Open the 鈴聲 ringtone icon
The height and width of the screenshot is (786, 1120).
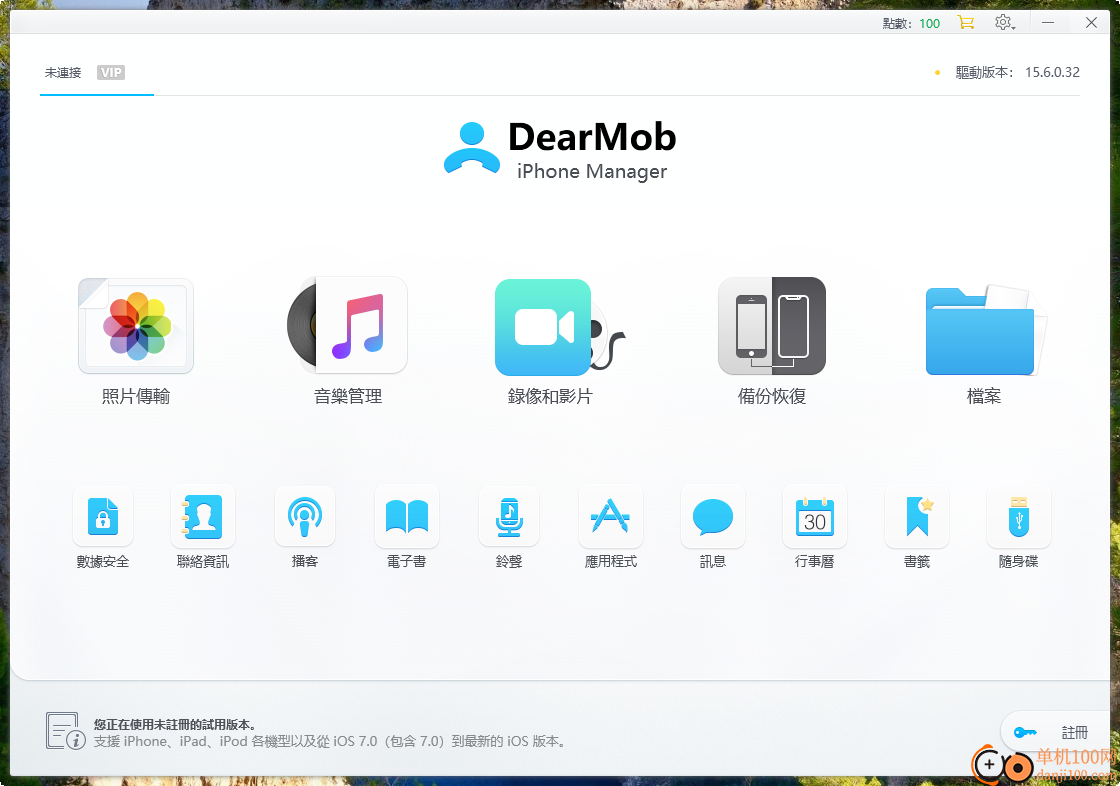point(509,516)
